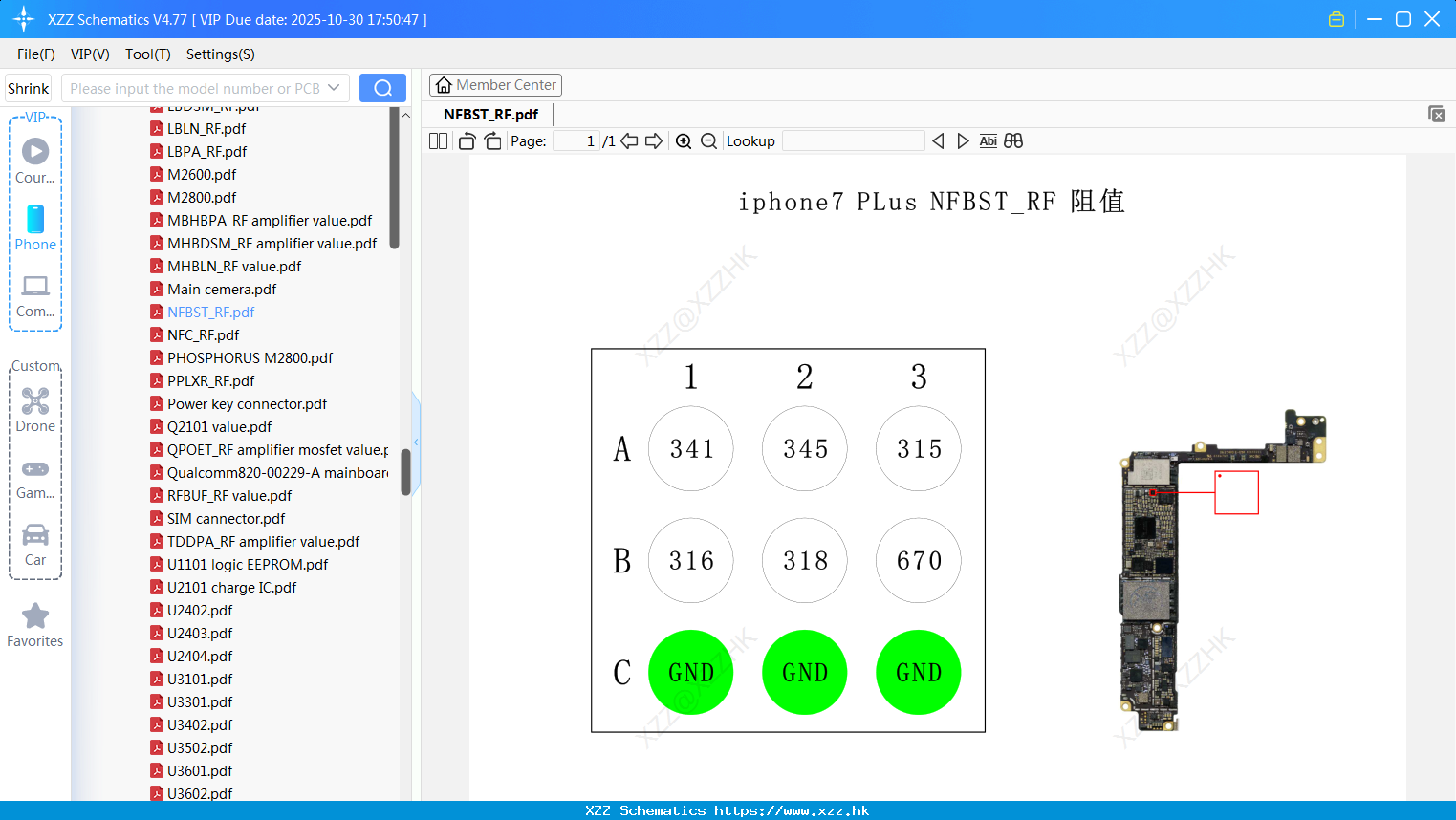1456x820 pixels.
Task: Open the model number search dropdown
Action: [334, 88]
